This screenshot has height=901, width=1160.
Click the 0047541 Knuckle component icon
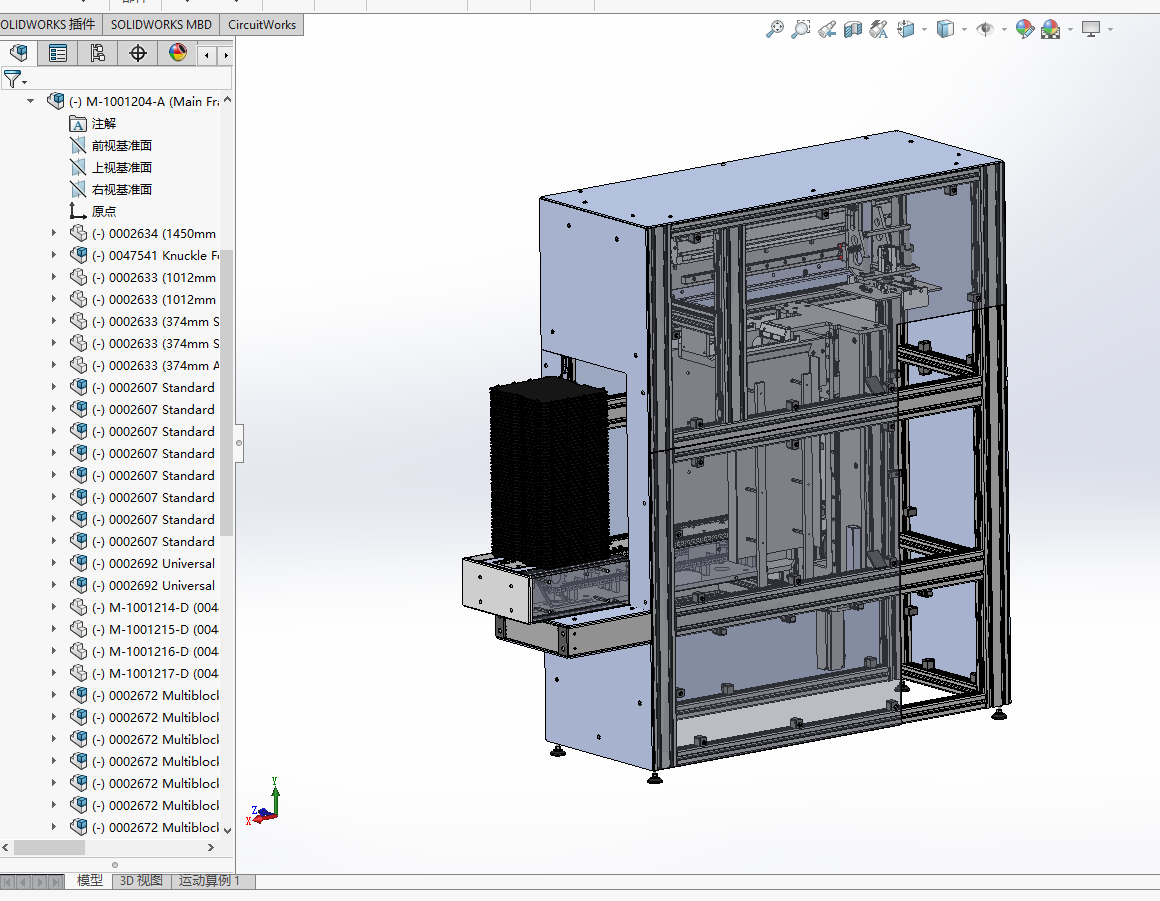point(78,255)
